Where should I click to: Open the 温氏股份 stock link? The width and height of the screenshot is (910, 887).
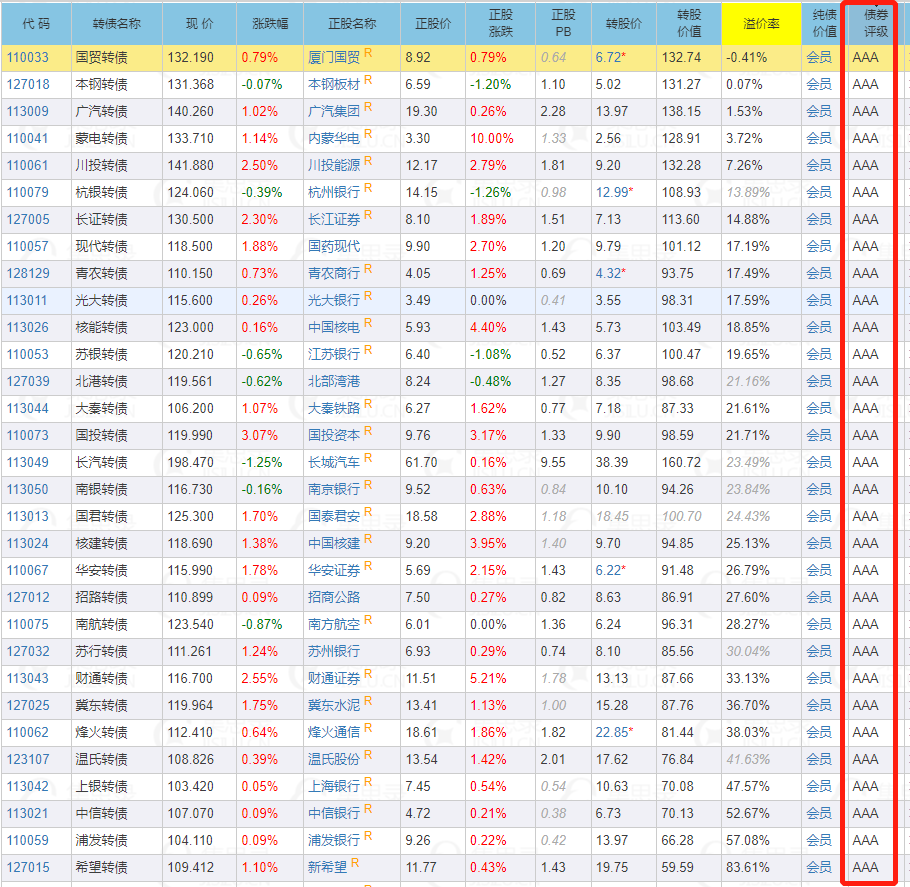(x=334, y=759)
